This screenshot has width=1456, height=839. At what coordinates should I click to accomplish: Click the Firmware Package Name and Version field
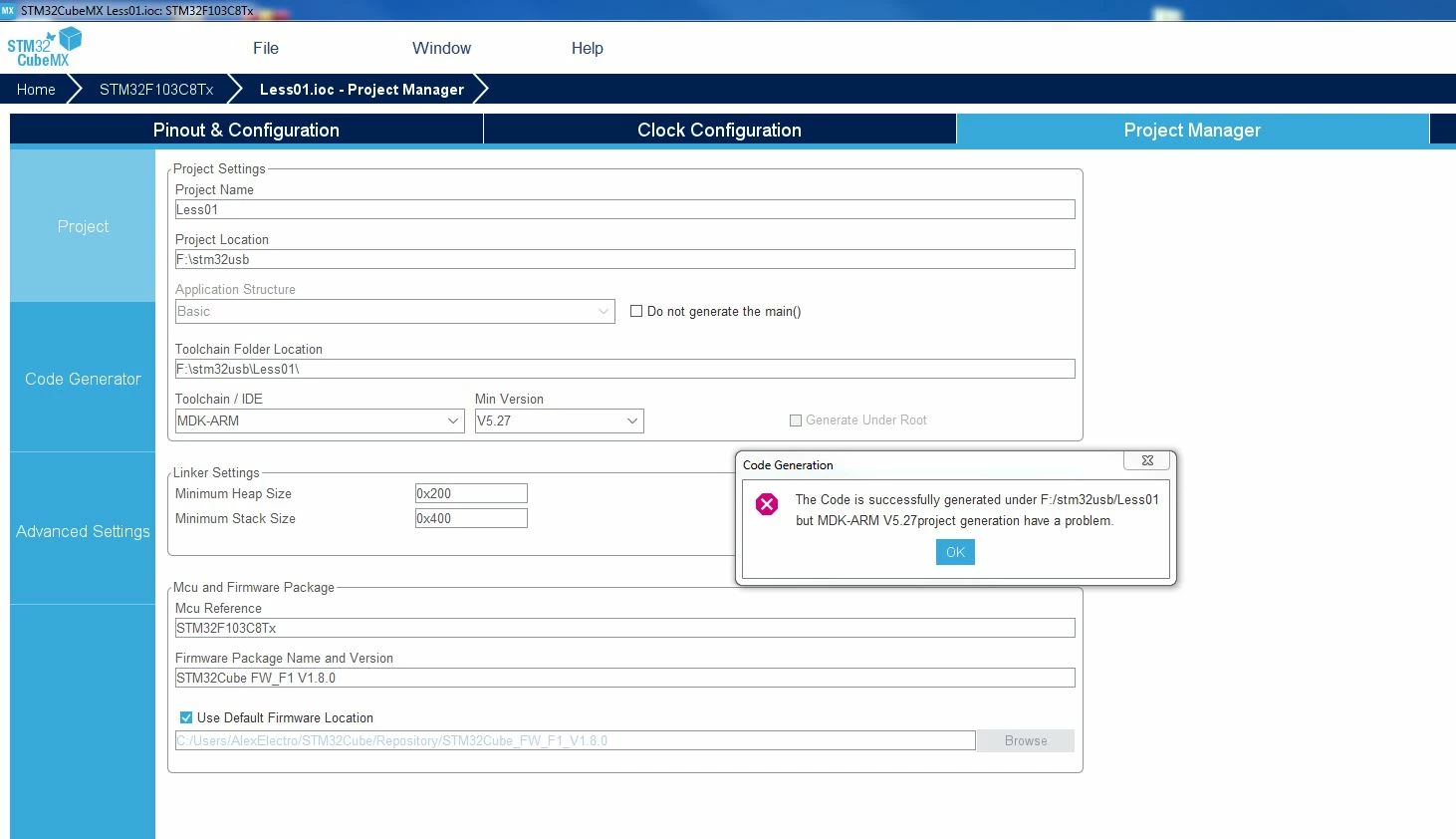624,678
